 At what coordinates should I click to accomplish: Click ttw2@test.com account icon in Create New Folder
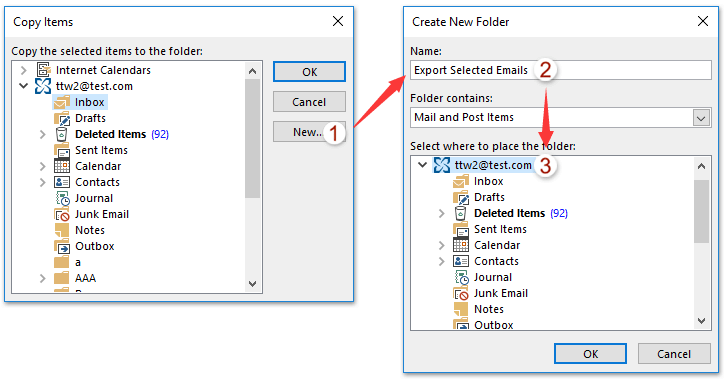(x=442, y=165)
